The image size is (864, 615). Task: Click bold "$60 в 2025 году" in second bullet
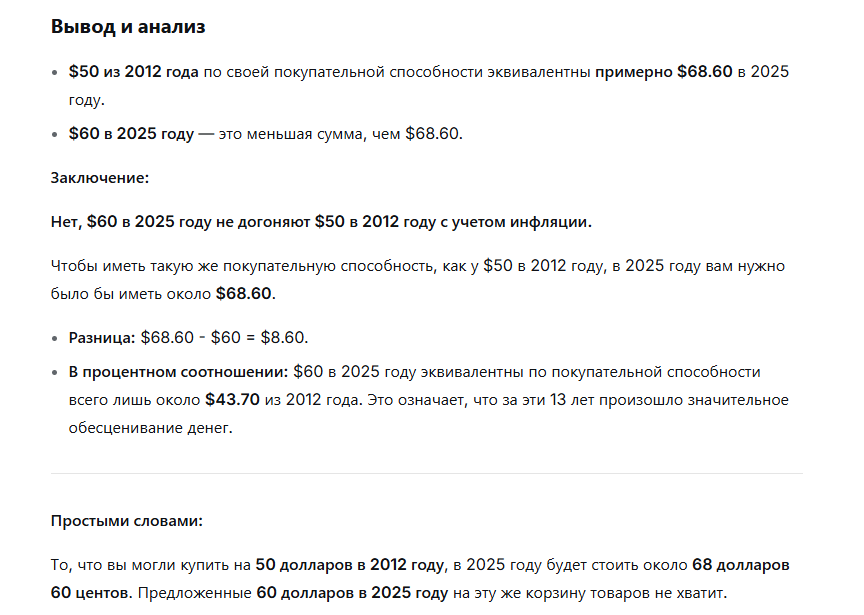tap(131, 133)
